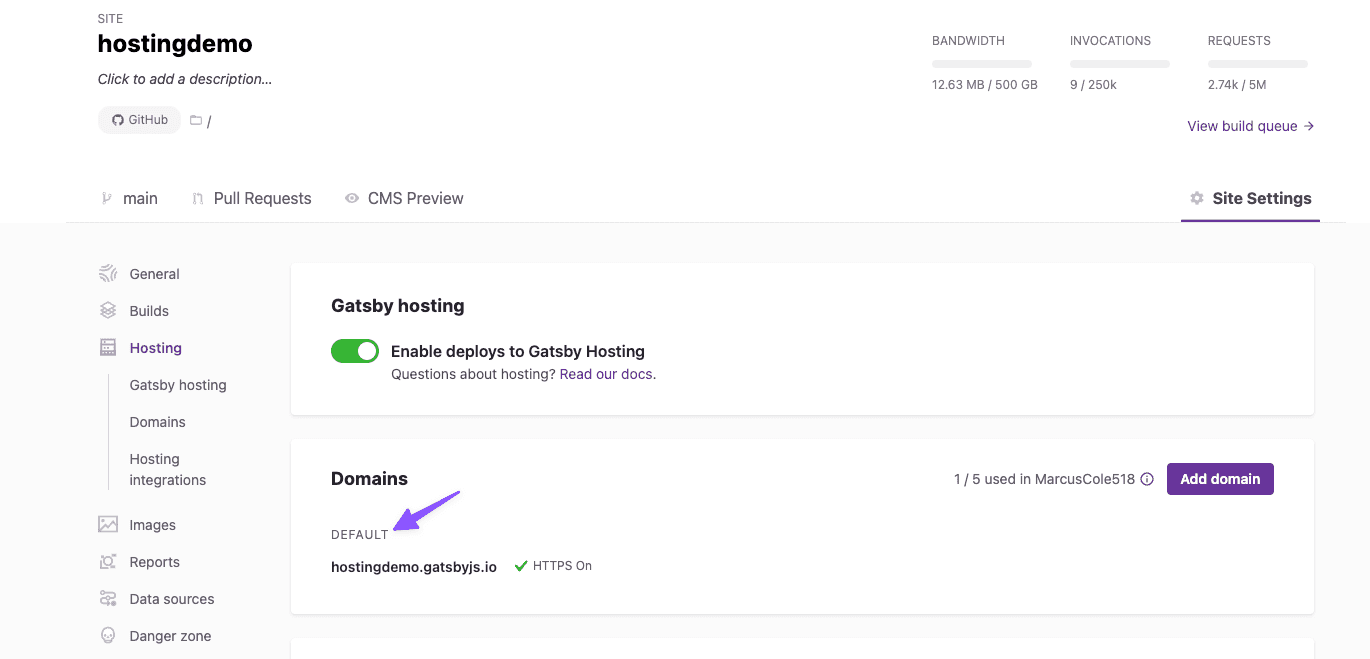Image resolution: width=1370 pixels, height=659 pixels.
Task: Click the bandwidth usage progress bar
Action: pyautogui.click(x=981, y=64)
